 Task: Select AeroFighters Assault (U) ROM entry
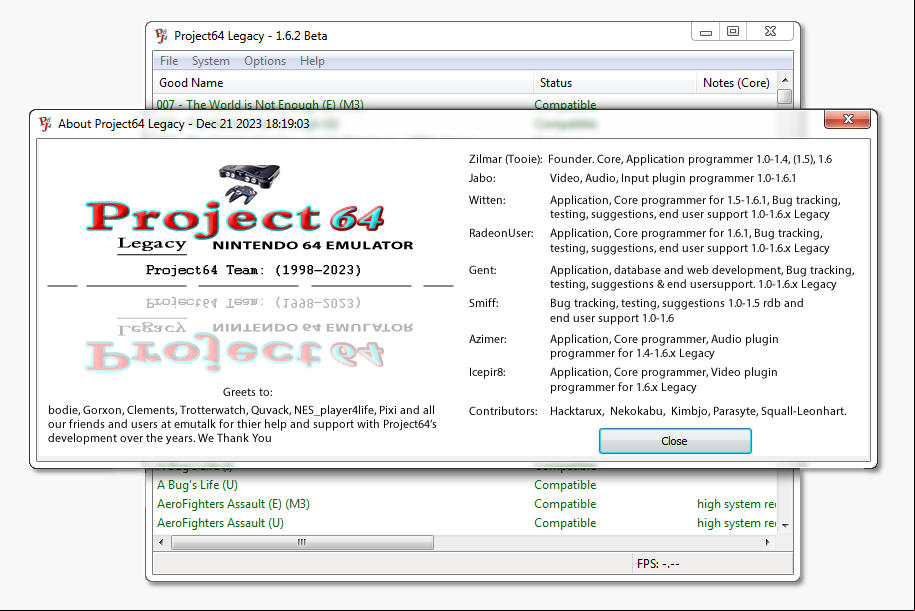pyautogui.click(x=221, y=523)
